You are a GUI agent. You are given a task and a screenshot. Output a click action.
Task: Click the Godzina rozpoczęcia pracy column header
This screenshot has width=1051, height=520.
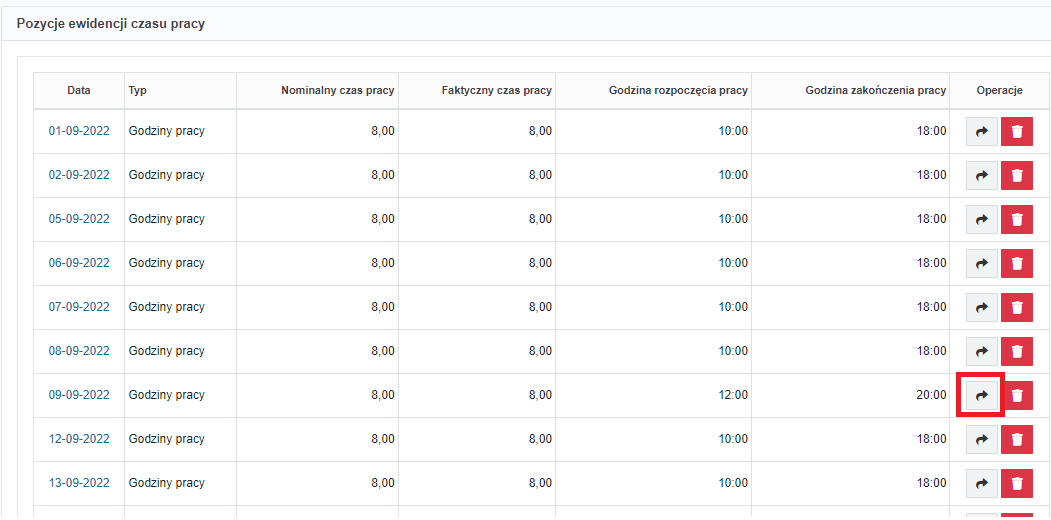coord(678,90)
